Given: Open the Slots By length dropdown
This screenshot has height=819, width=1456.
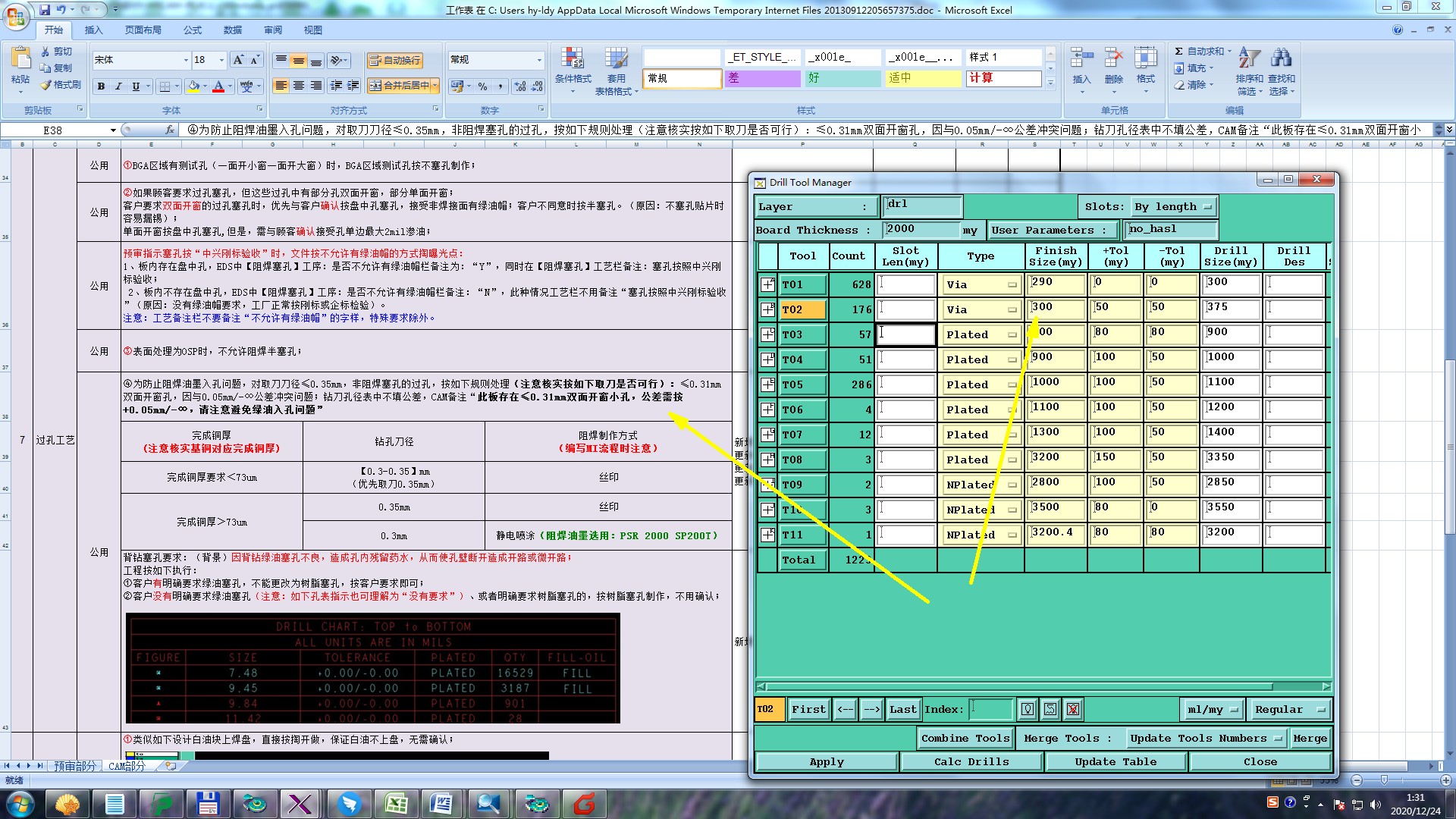Looking at the screenshot, I should tap(1175, 206).
